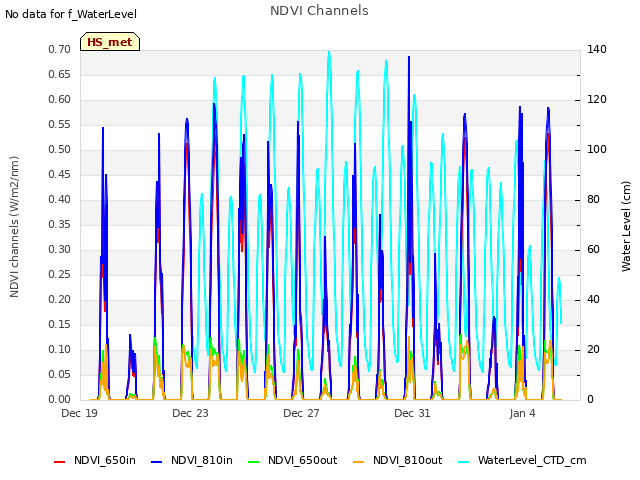Click the 80 right axis tick label

593,200
